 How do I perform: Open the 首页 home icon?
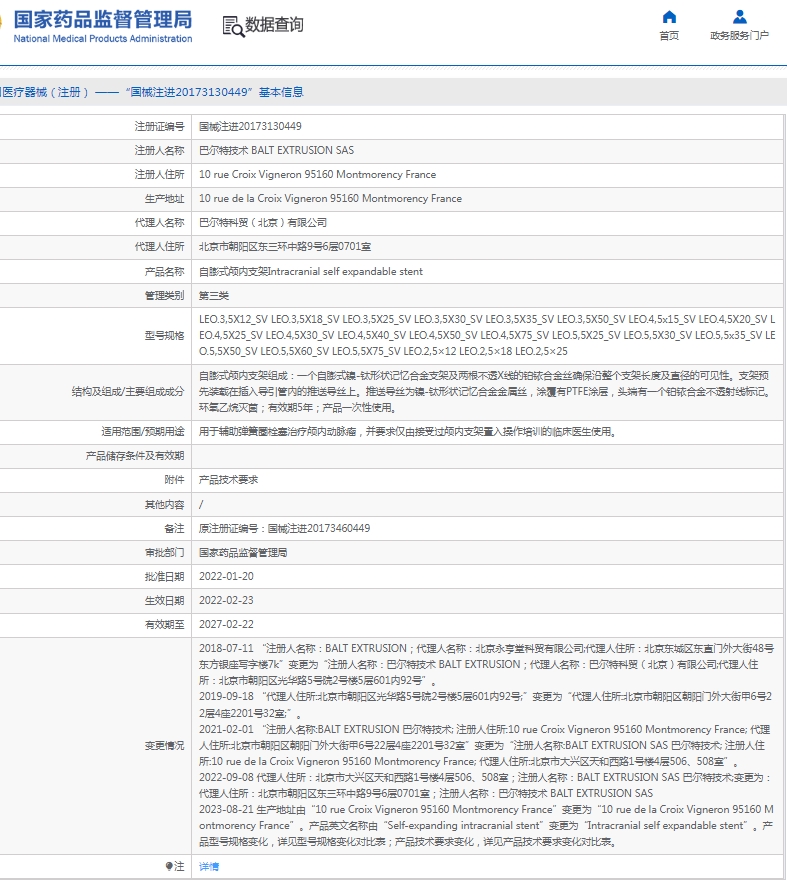coord(669,17)
